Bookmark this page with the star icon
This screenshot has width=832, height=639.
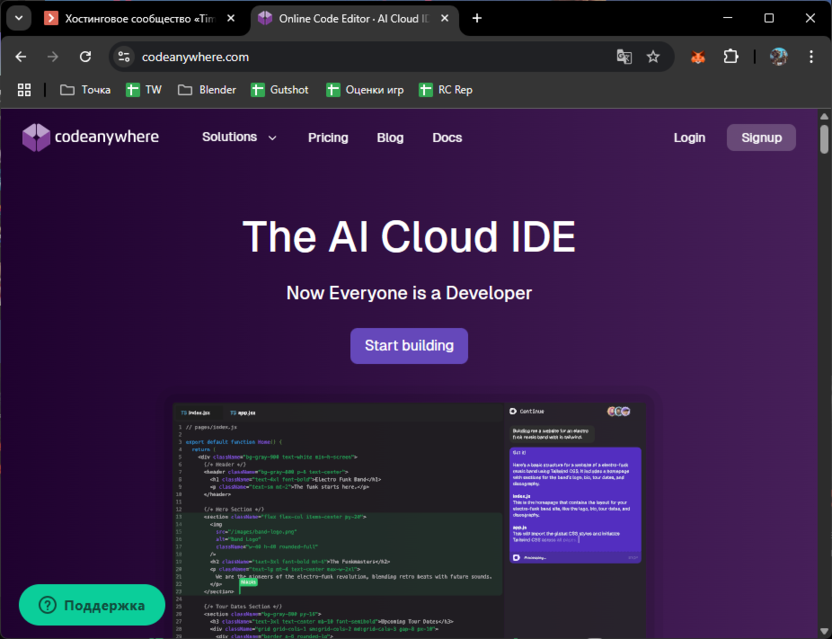[x=653, y=57]
